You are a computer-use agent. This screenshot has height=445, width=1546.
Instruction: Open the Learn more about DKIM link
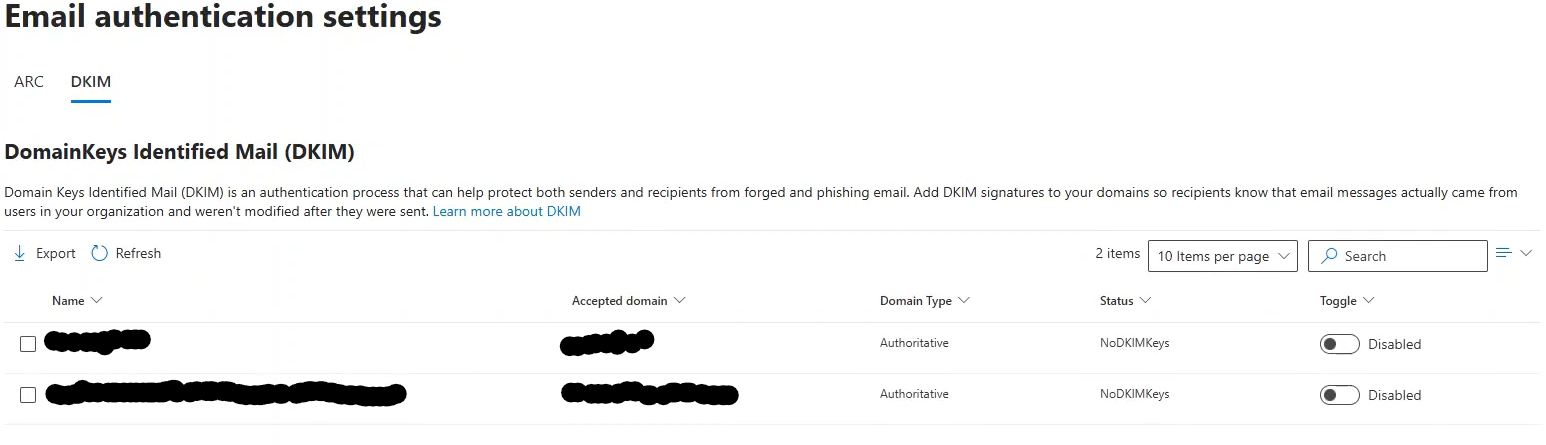click(506, 212)
